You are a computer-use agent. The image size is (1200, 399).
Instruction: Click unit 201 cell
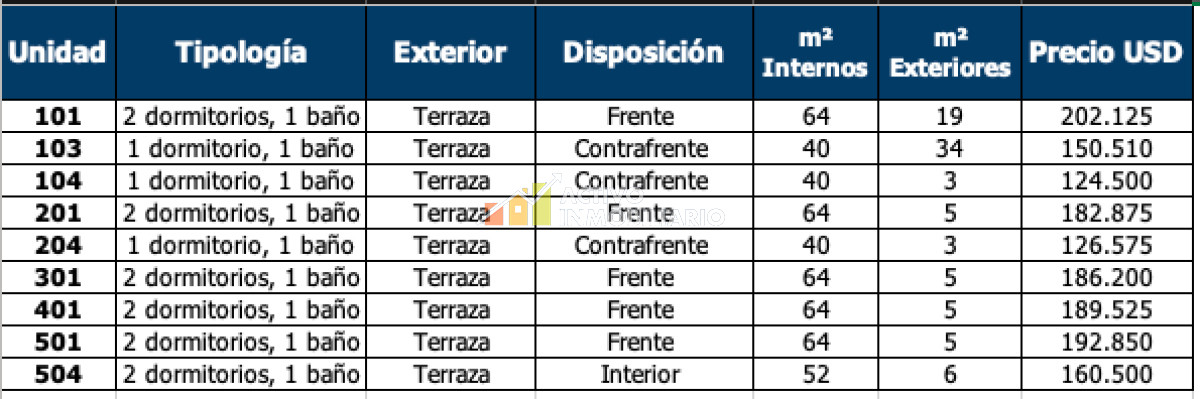pyautogui.click(x=58, y=213)
